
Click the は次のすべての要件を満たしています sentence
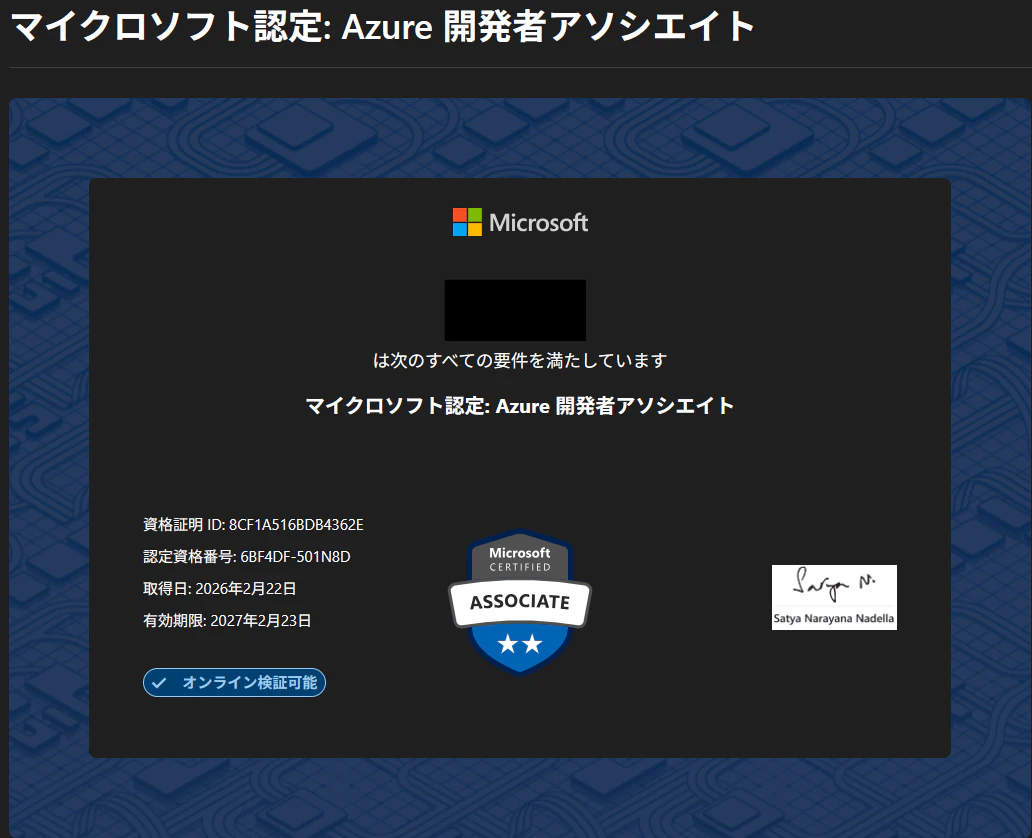pos(520,361)
